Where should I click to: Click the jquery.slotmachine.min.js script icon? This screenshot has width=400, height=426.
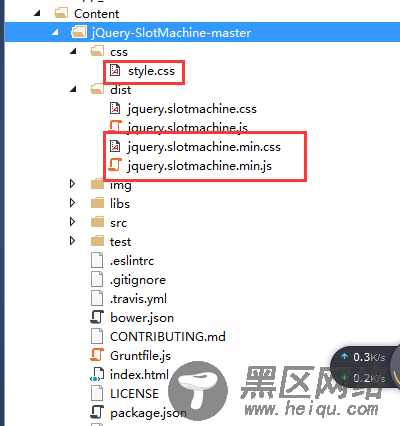point(115,165)
